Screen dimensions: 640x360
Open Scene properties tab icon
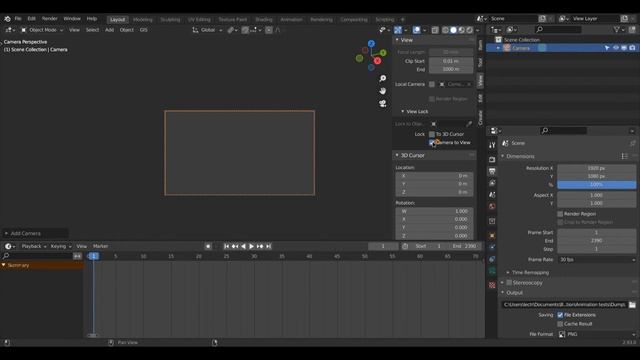coord(492,195)
